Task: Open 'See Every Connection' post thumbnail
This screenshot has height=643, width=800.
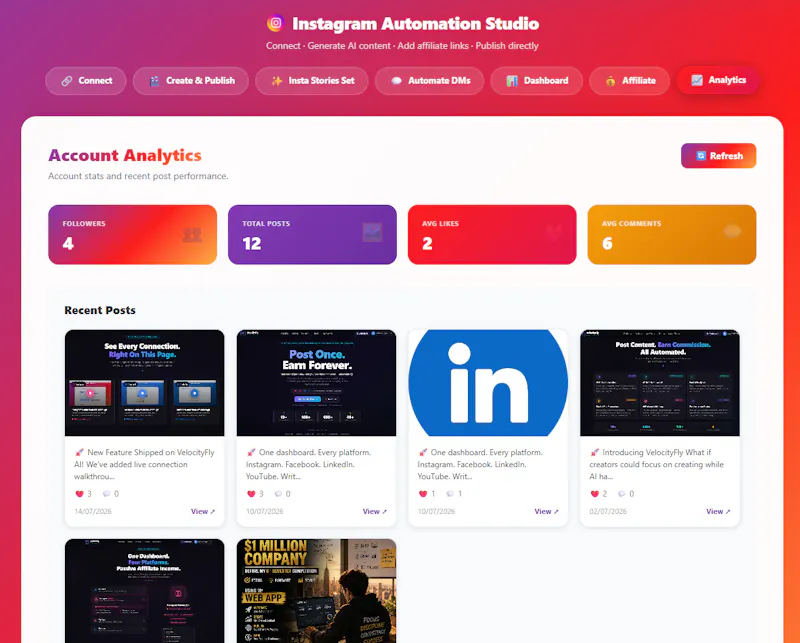Action: 144,383
